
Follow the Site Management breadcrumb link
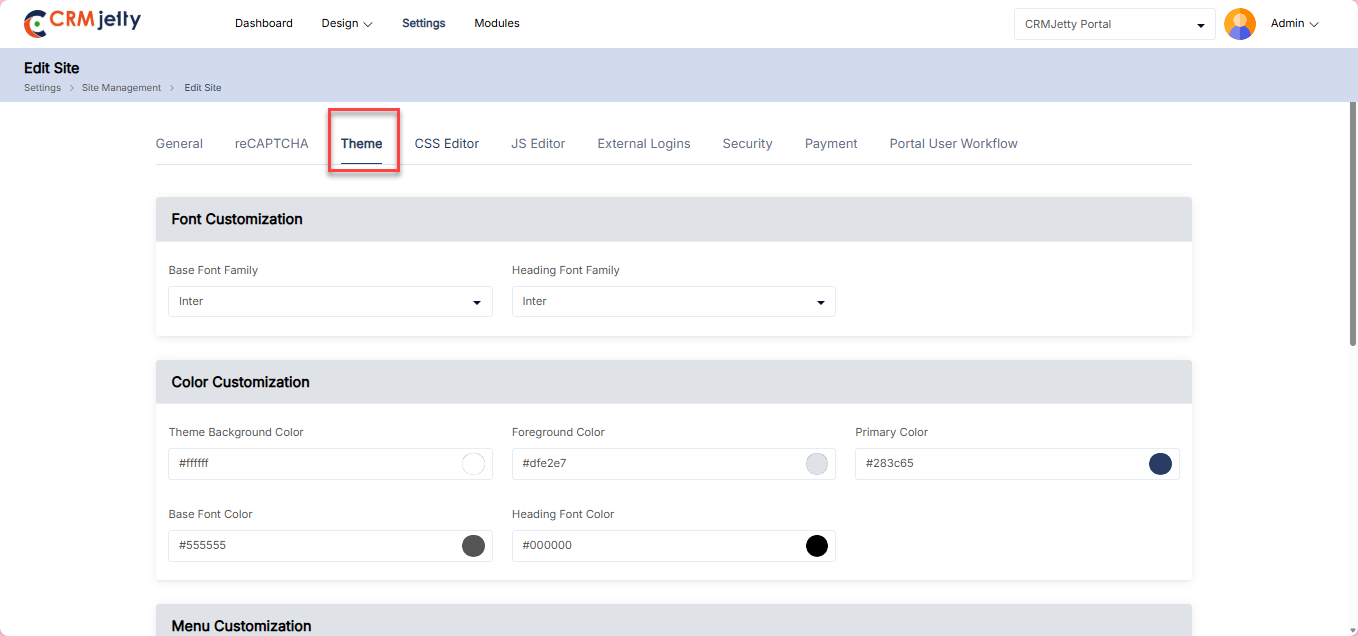click(x=121, y=88)
